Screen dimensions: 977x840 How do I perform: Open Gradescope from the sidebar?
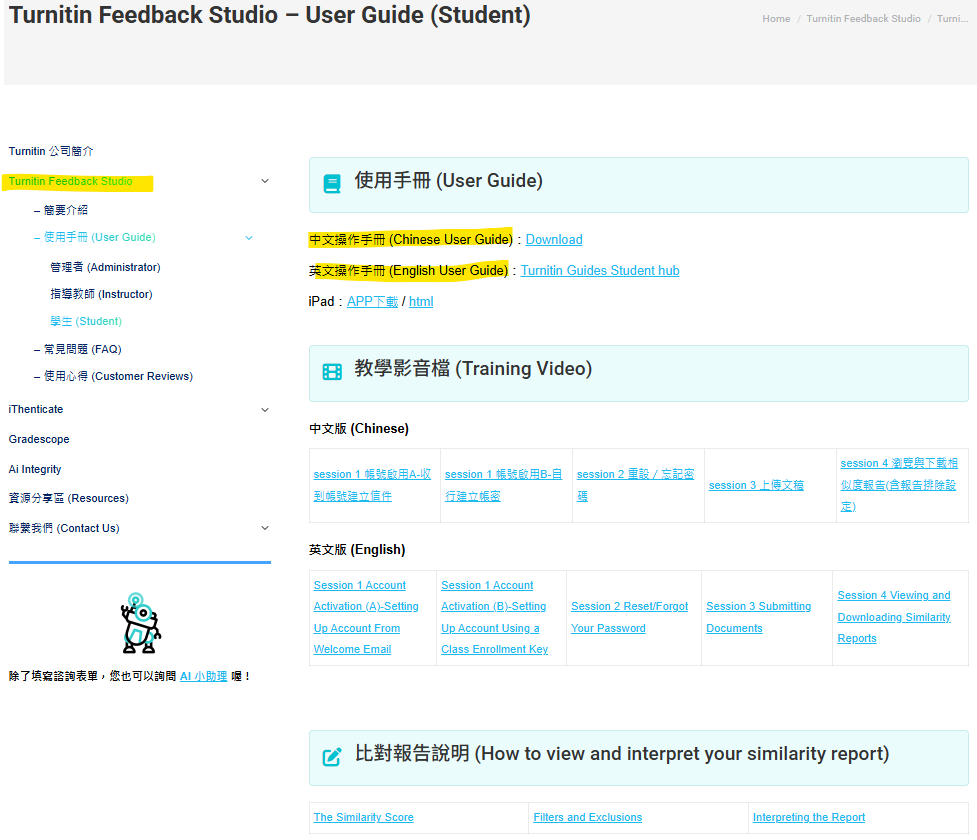[39, 439]
